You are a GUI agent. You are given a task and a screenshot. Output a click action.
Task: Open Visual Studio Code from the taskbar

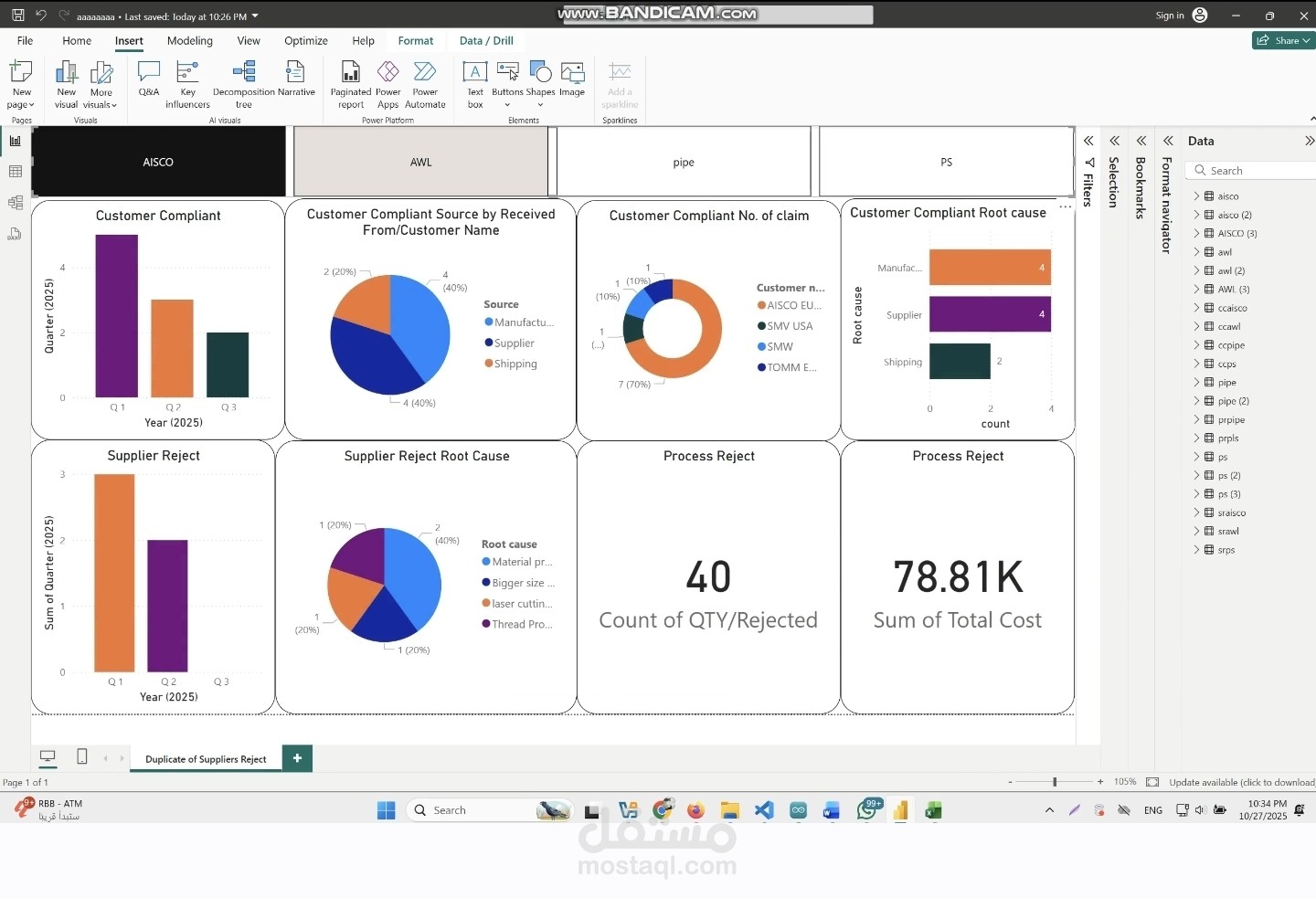tap(764, 810)
